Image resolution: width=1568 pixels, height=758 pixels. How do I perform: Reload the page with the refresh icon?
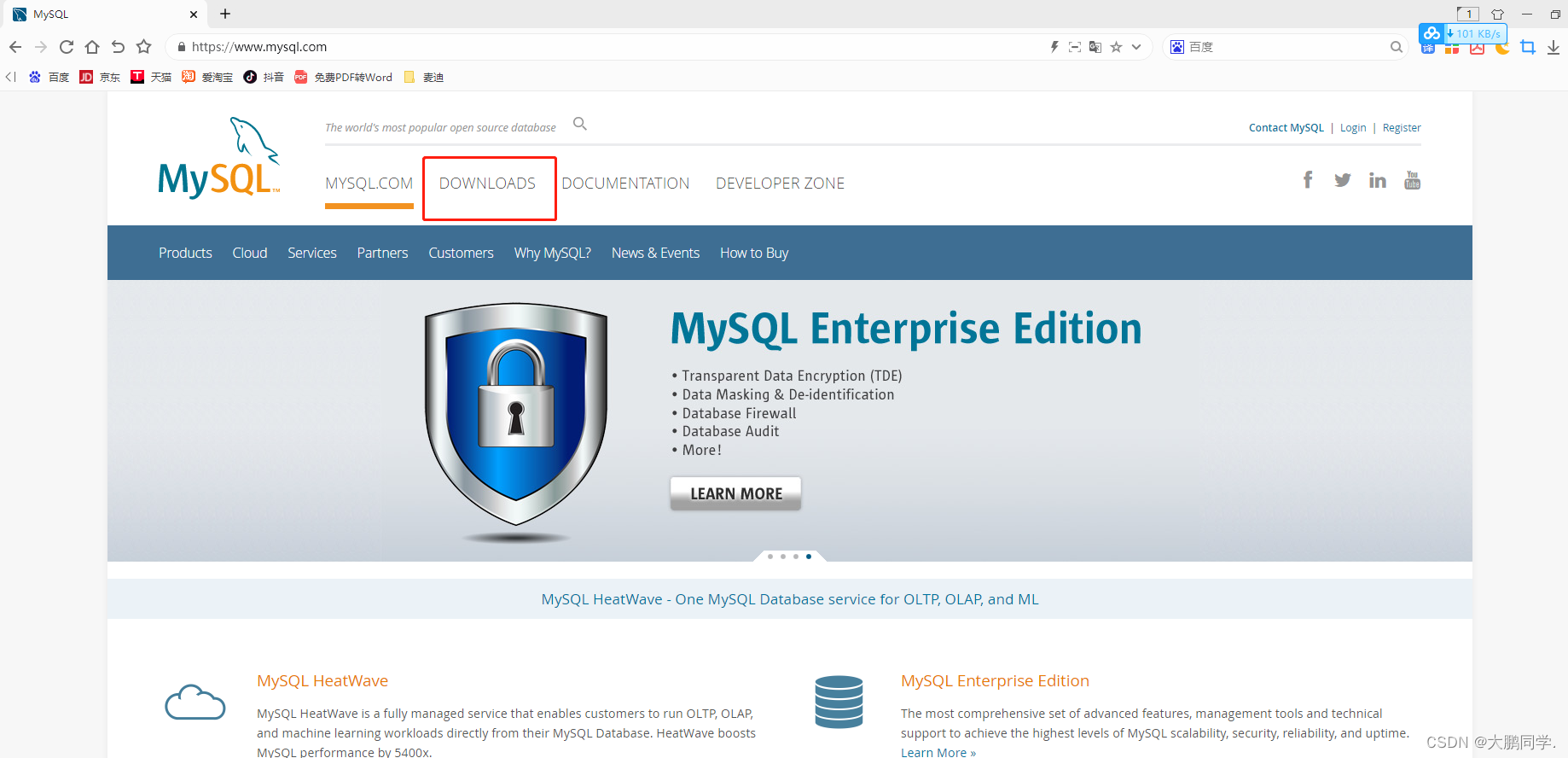click(x=67, y=47)
